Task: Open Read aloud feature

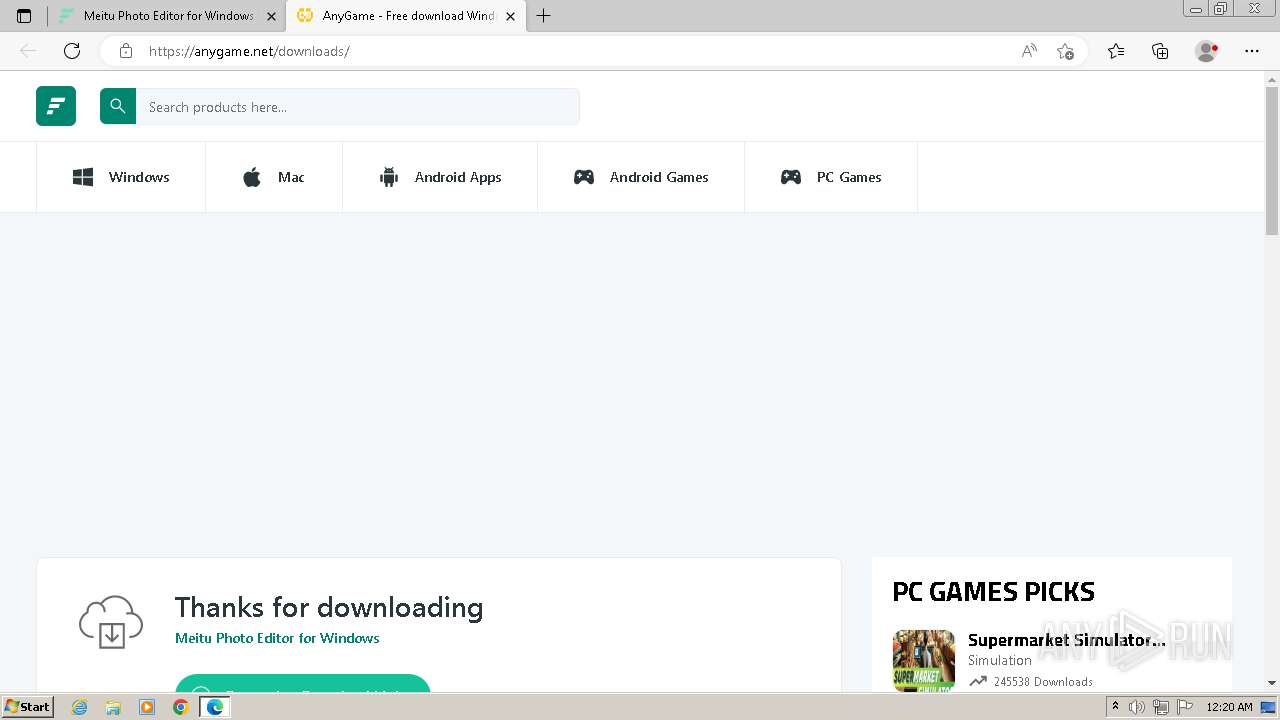Action: (1029, 51)
